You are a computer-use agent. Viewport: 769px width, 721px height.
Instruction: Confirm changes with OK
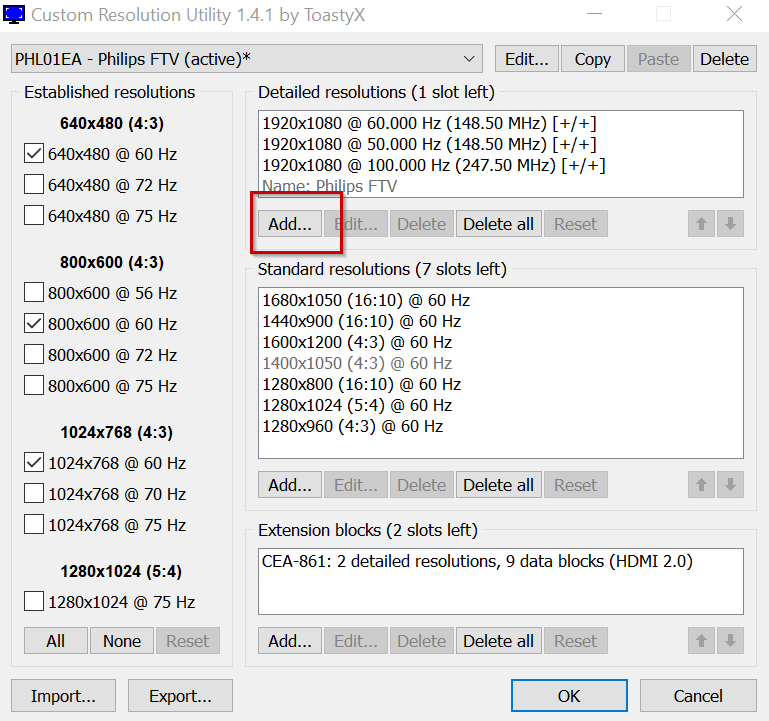(x=569, y=696)
